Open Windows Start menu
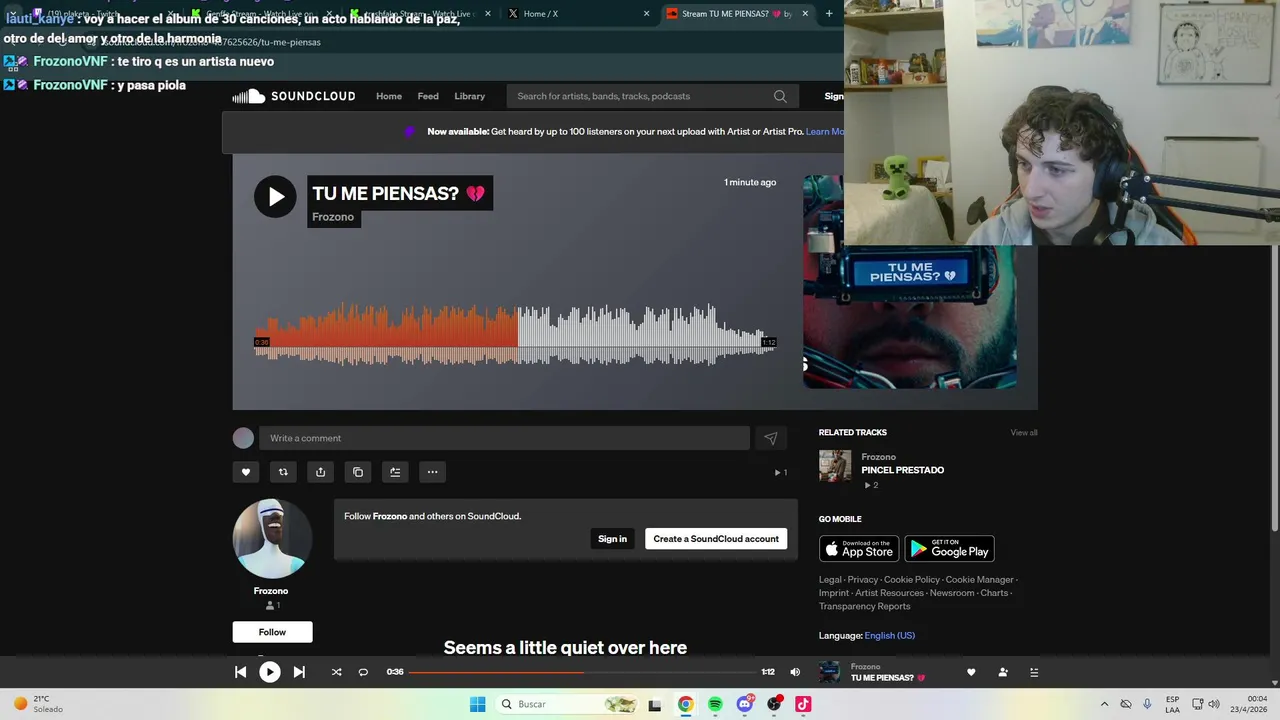 click(478, 704)
